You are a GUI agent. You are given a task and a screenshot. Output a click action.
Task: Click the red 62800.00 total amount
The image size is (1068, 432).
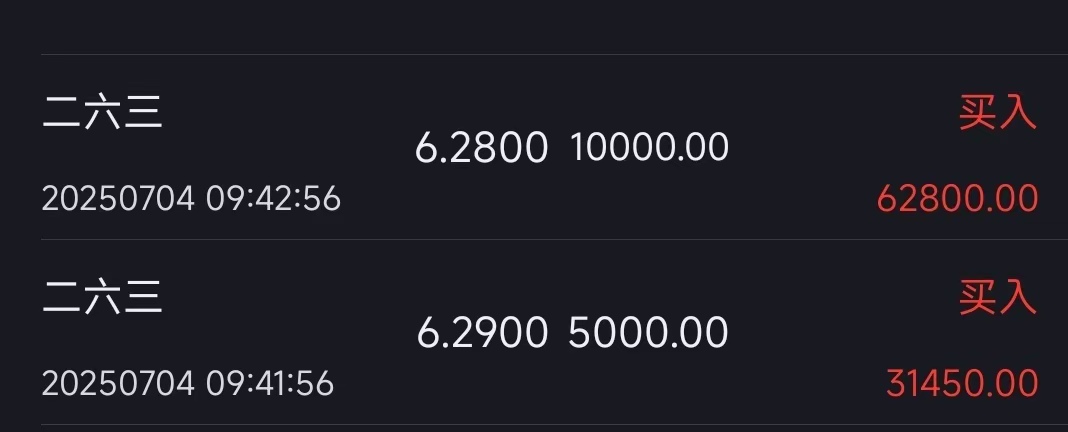(x=958, y=199)
